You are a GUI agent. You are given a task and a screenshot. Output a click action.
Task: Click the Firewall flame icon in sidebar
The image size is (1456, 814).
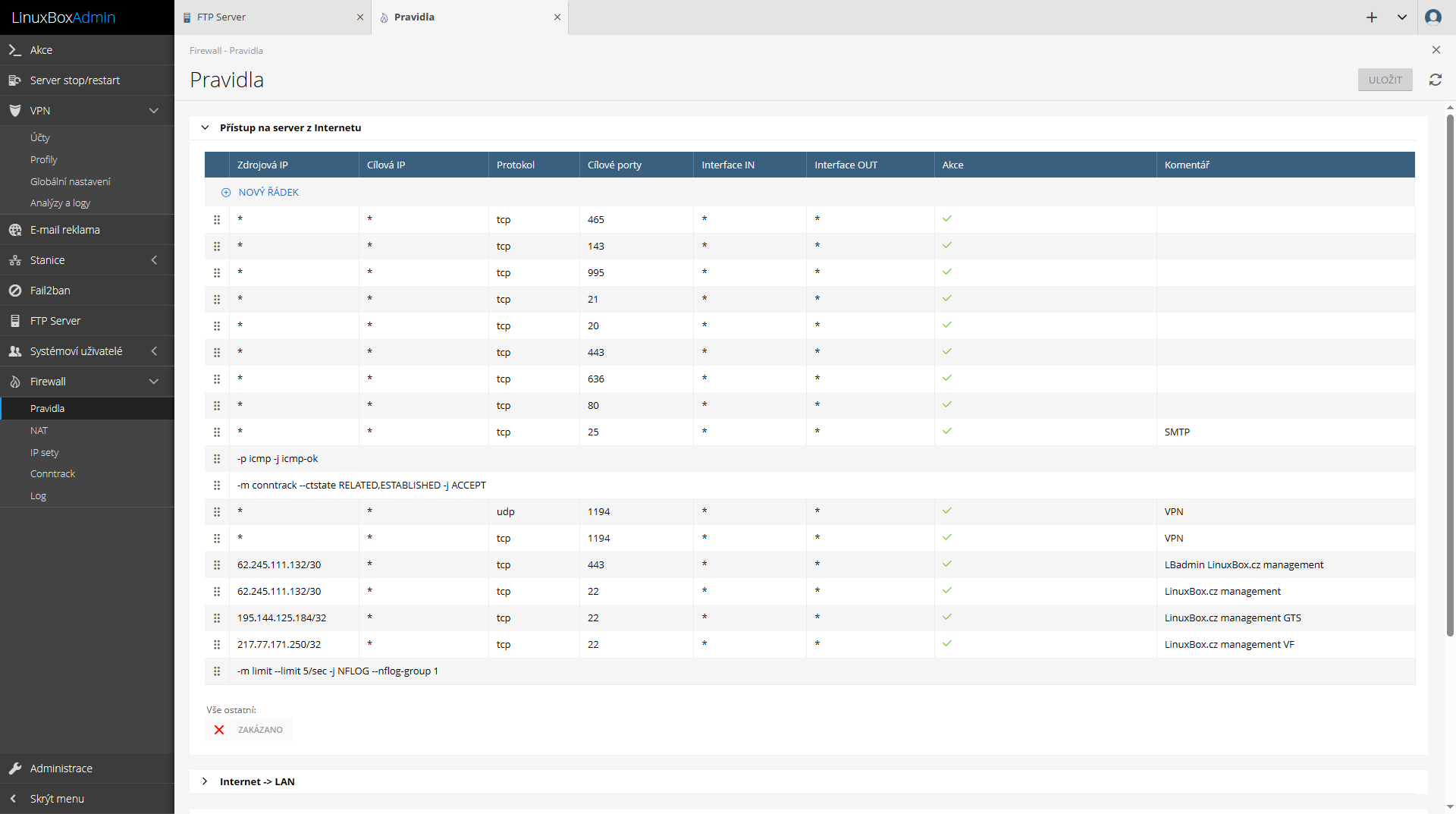coord(14,382)
